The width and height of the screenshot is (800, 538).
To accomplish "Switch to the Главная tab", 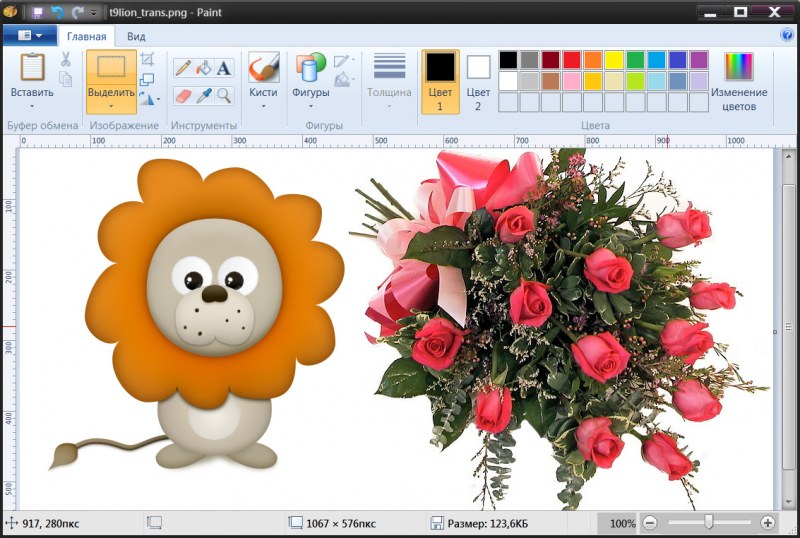I will (x=87, y=36).
